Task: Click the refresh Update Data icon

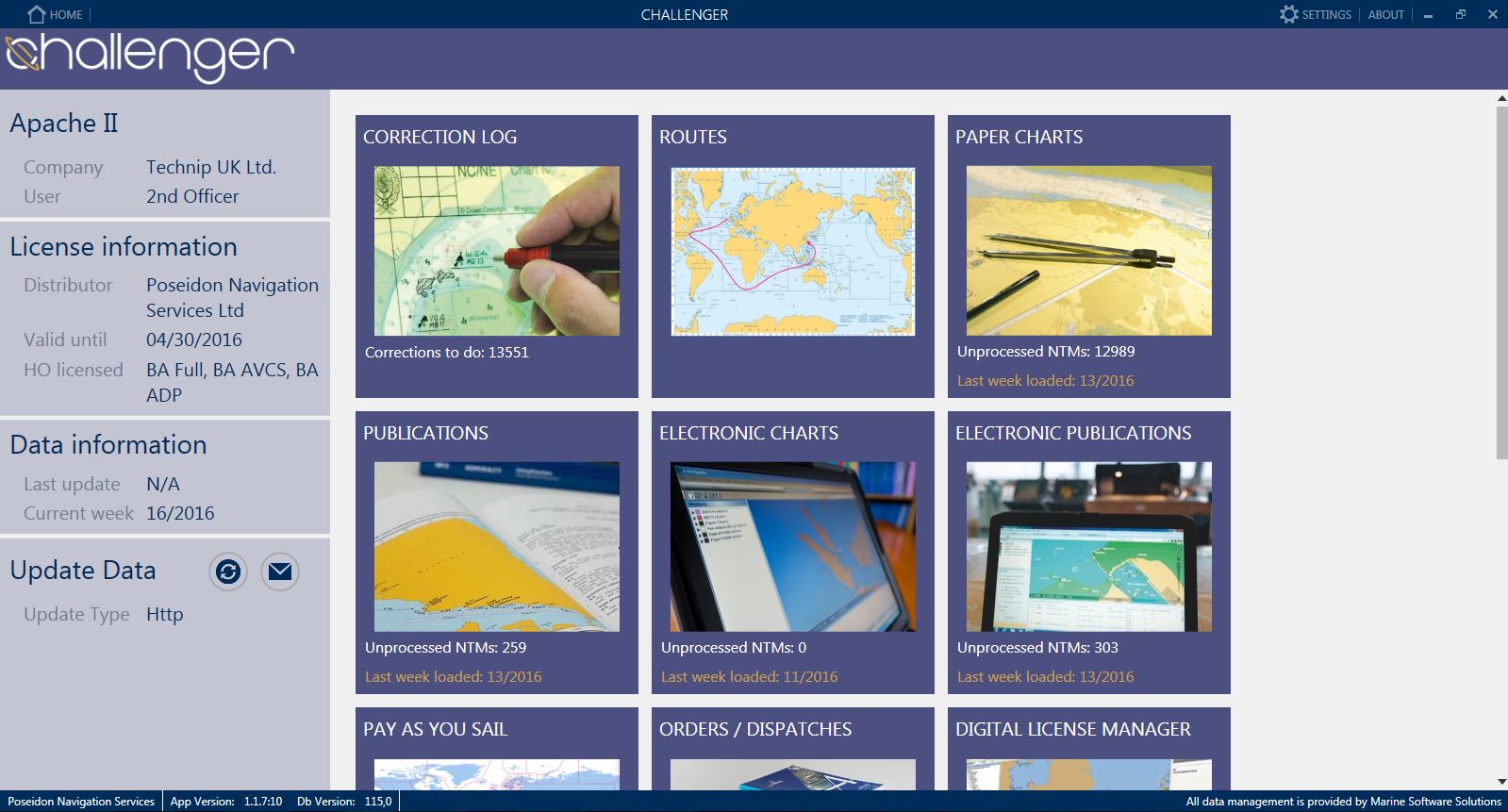Action: 228,572
